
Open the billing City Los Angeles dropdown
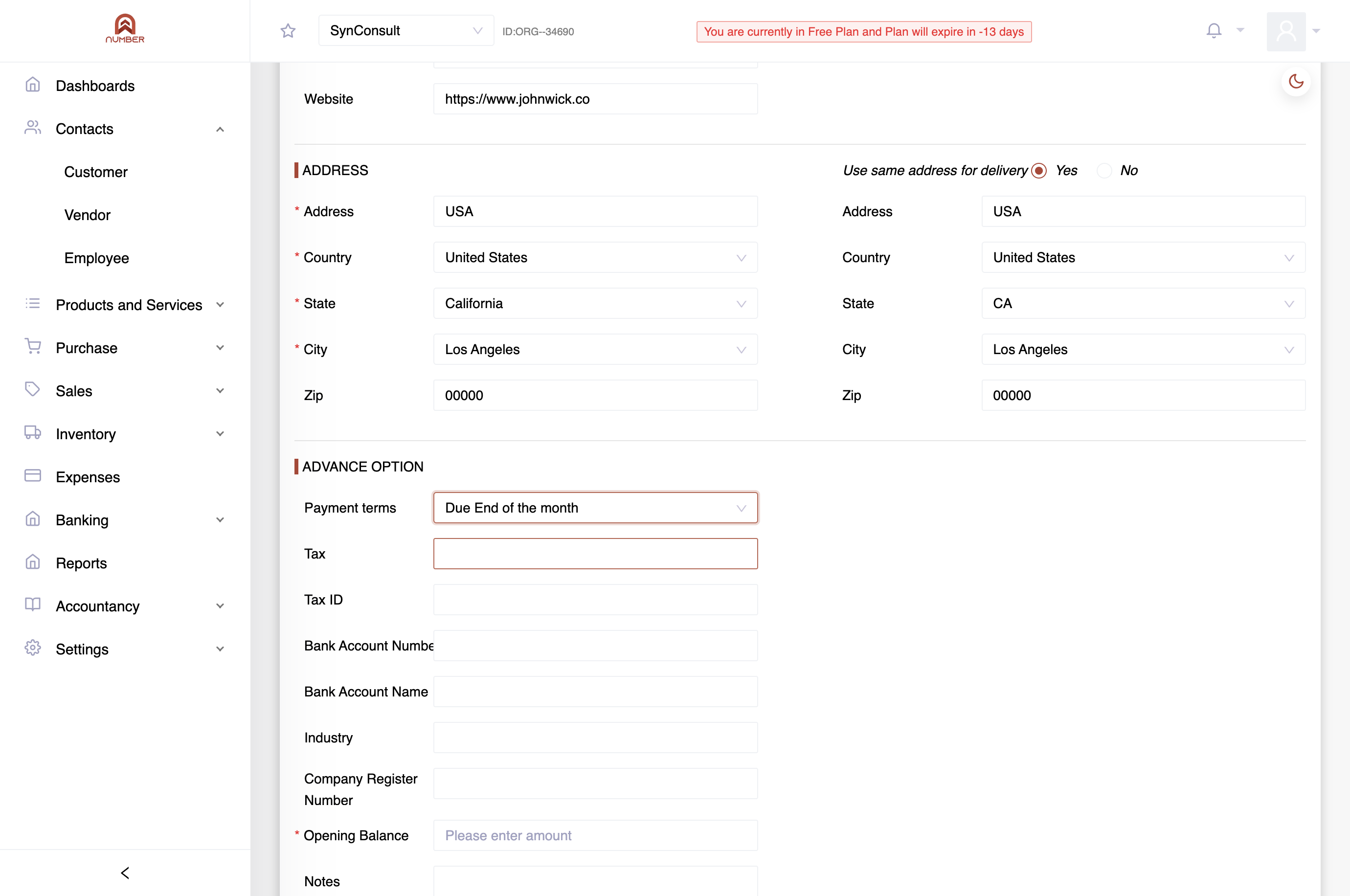(595, 350)
